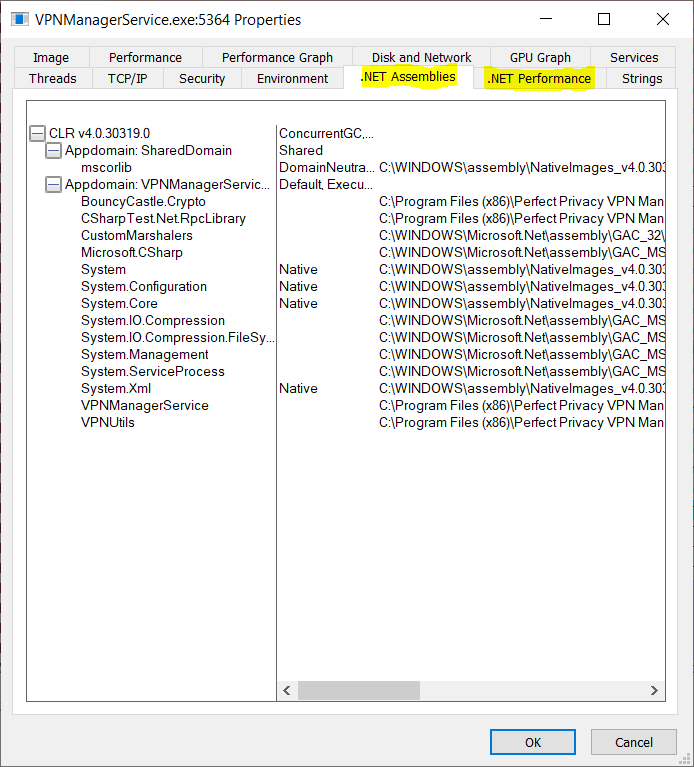This screenshot has height=767, width=694.
Task: Click the Appdomain: SharedDomain label
Action: [x=148, y=150]
